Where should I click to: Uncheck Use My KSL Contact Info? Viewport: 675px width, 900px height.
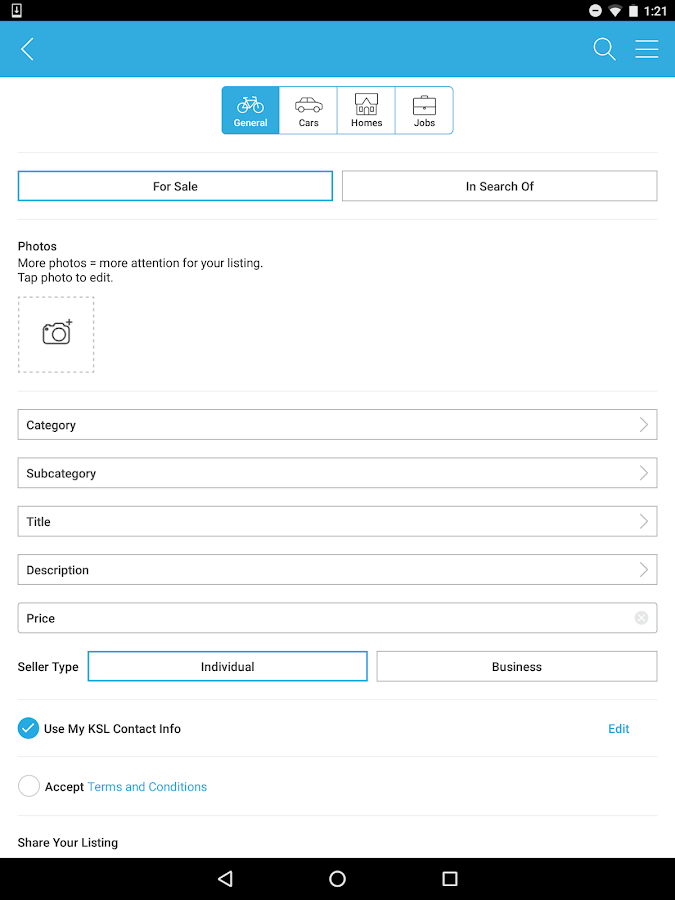point(29,729)
